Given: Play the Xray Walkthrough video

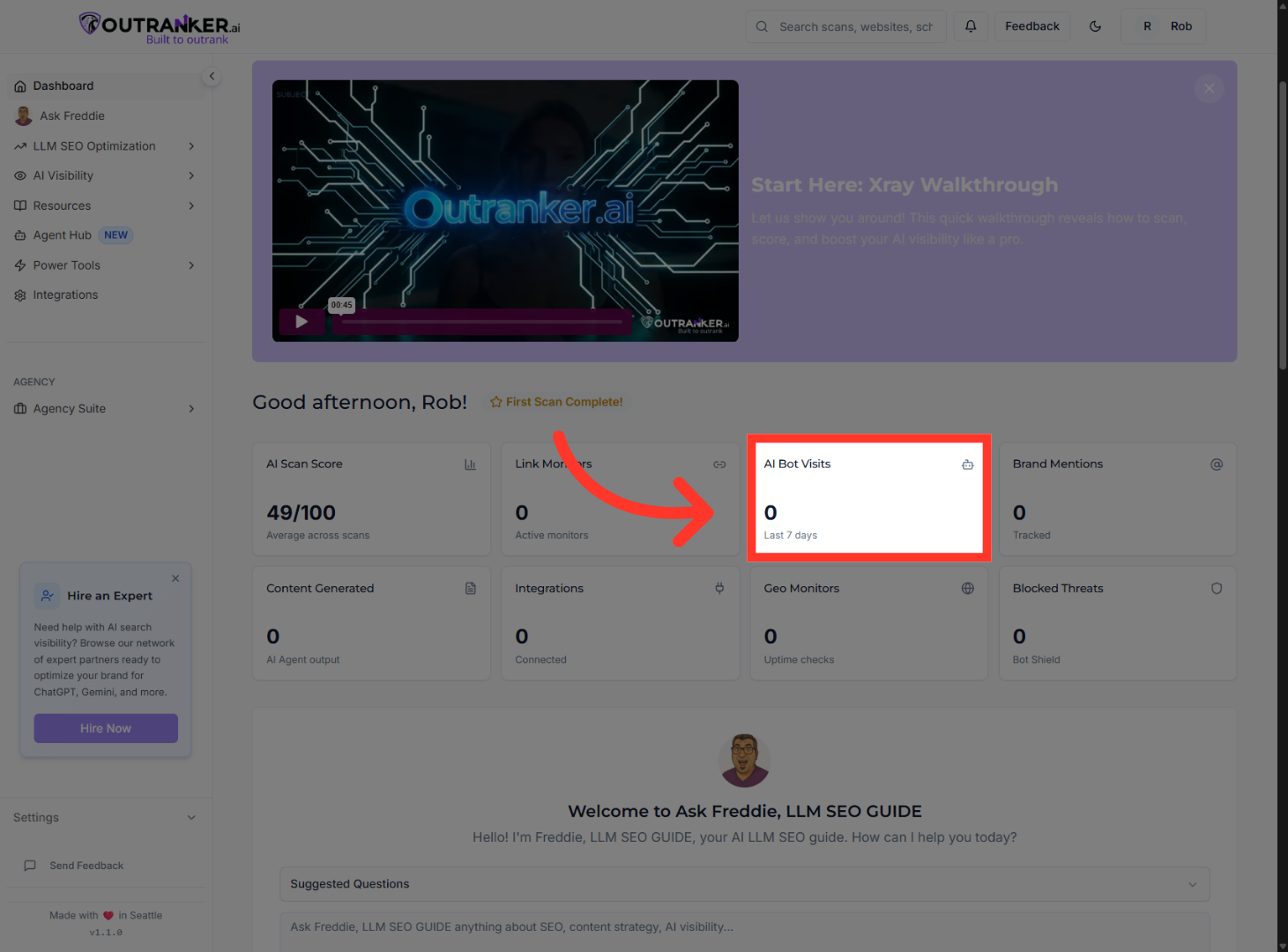Looking at the screenshot, I should click(x=302, y=322).
